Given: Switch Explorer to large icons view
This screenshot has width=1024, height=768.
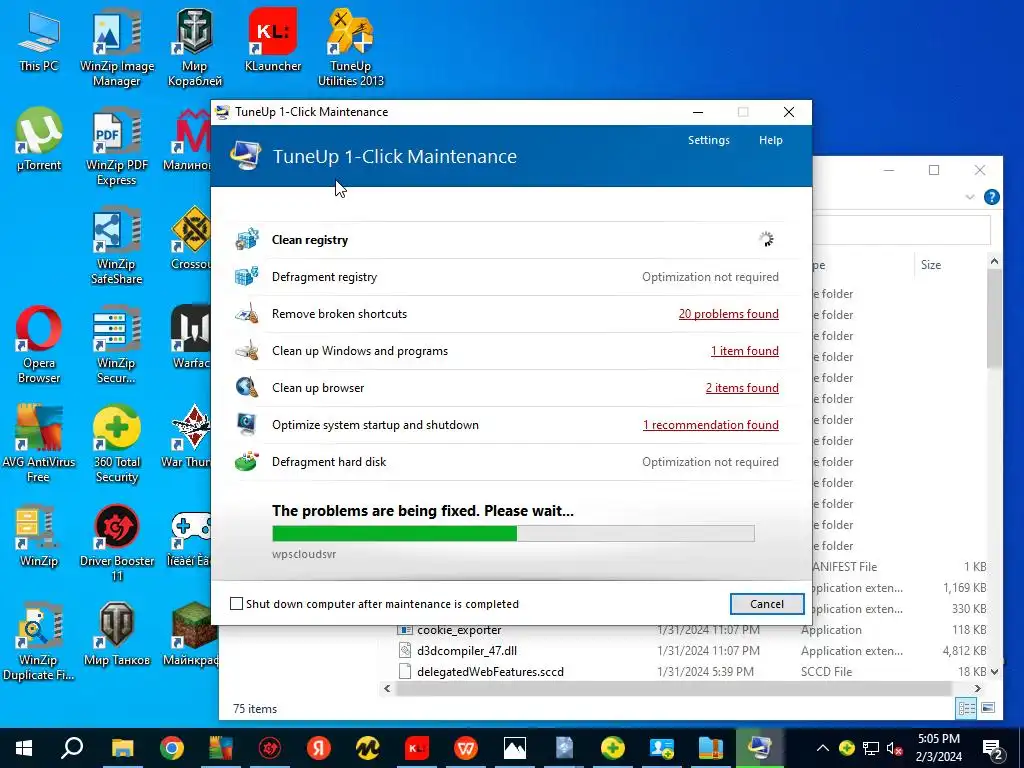Looking at the screenshot, I should tap(988, 708).
